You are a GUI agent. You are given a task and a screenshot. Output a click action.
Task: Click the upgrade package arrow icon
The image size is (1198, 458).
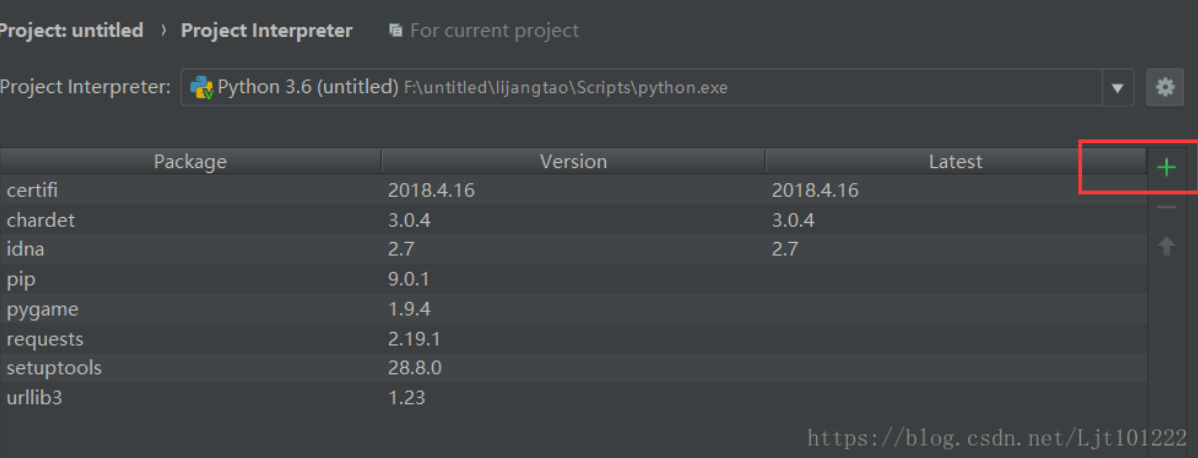point(1166,246)
